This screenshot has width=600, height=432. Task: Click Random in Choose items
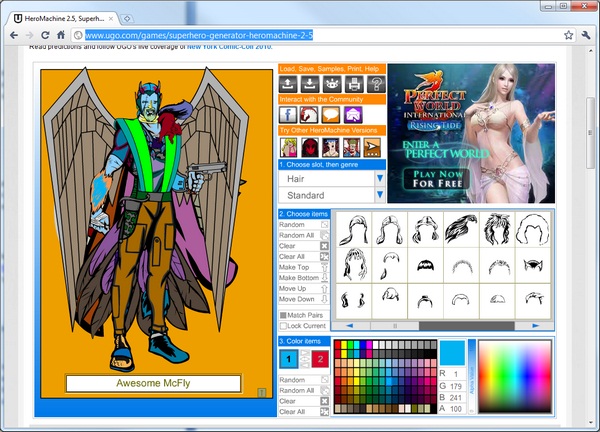click(304, 225)
